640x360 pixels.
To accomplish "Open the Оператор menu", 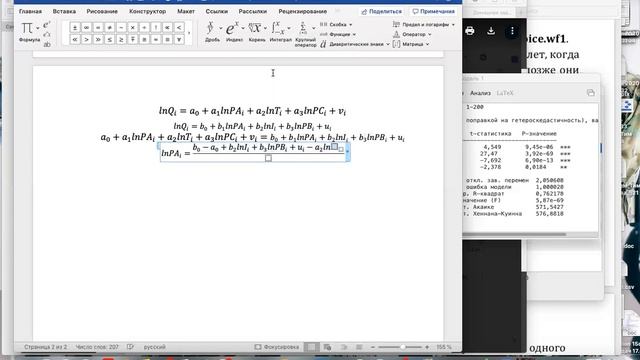I will pos(412,34).
